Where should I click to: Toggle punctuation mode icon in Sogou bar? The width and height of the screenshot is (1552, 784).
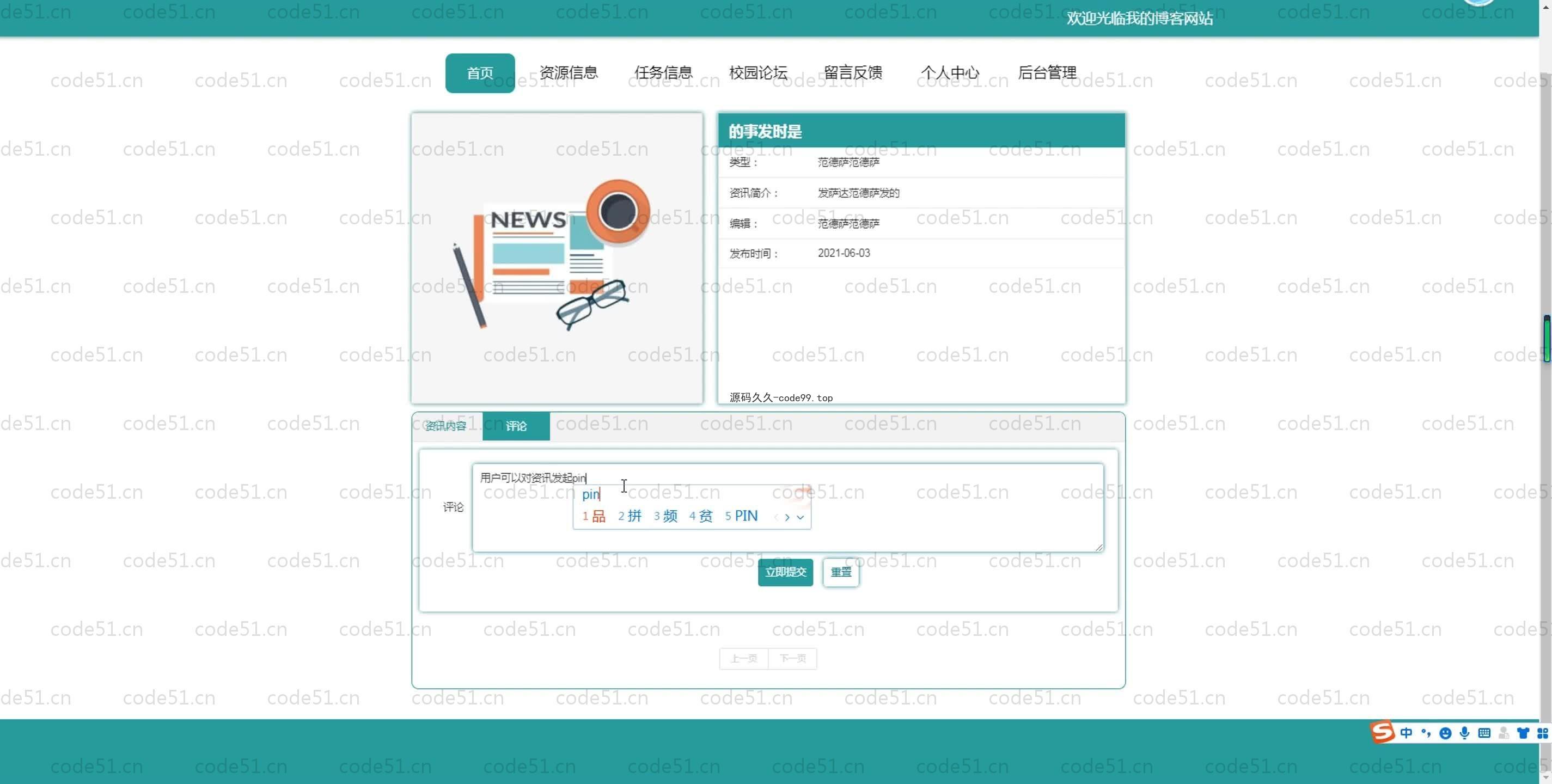(1426, 733)
